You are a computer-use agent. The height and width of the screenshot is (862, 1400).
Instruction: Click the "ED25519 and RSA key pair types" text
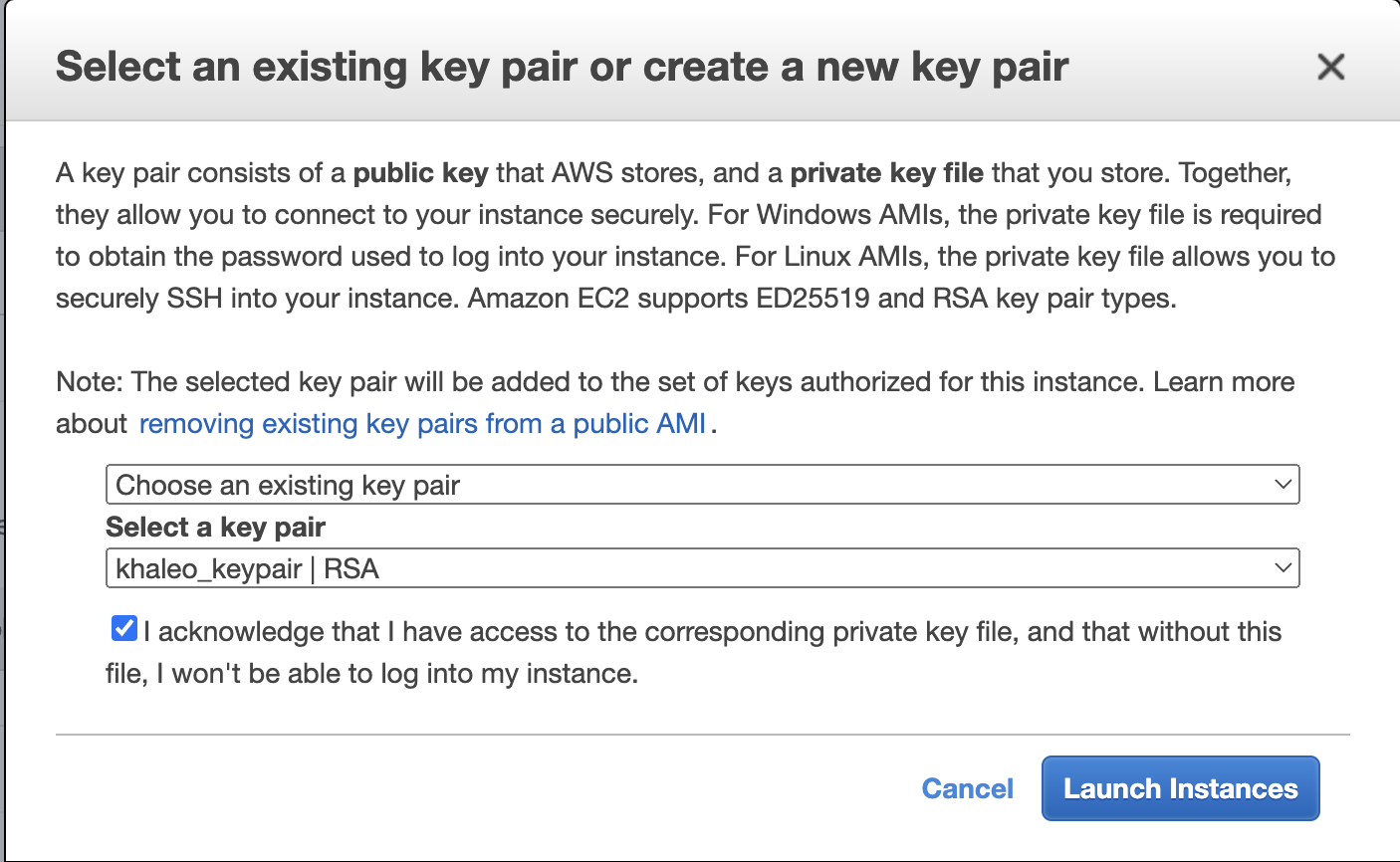(966, 299)
